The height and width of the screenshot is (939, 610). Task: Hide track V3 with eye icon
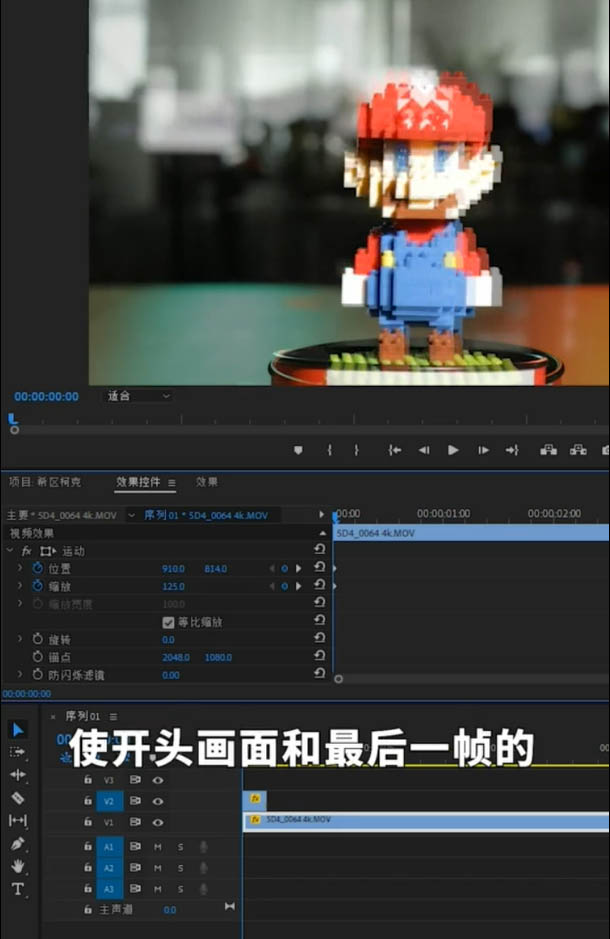[x=158, y=780]
